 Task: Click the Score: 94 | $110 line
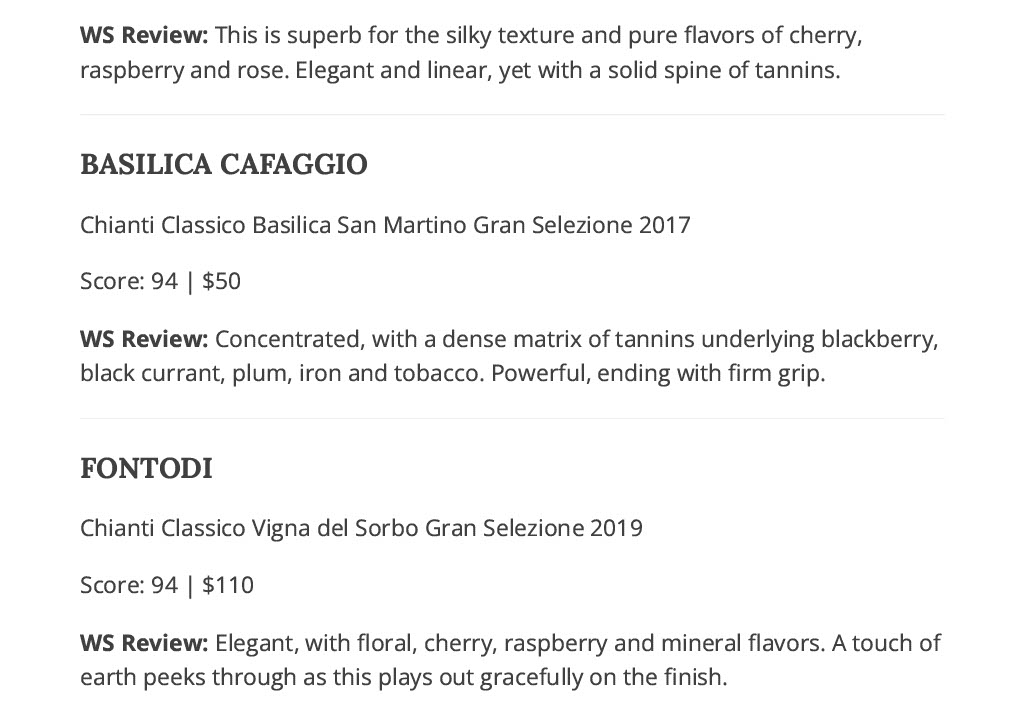167,584
